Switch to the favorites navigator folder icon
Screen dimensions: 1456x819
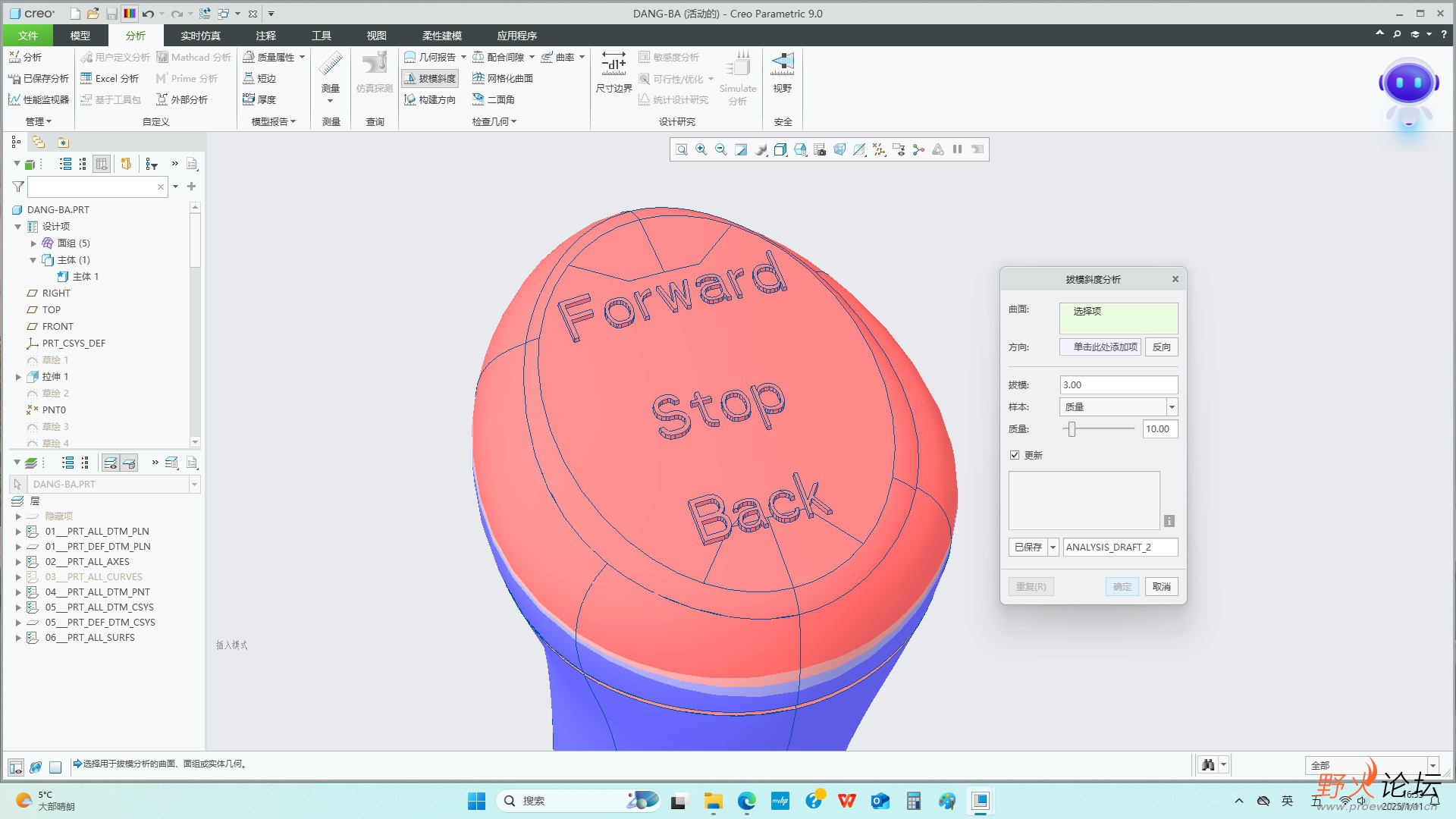[63, 142]
